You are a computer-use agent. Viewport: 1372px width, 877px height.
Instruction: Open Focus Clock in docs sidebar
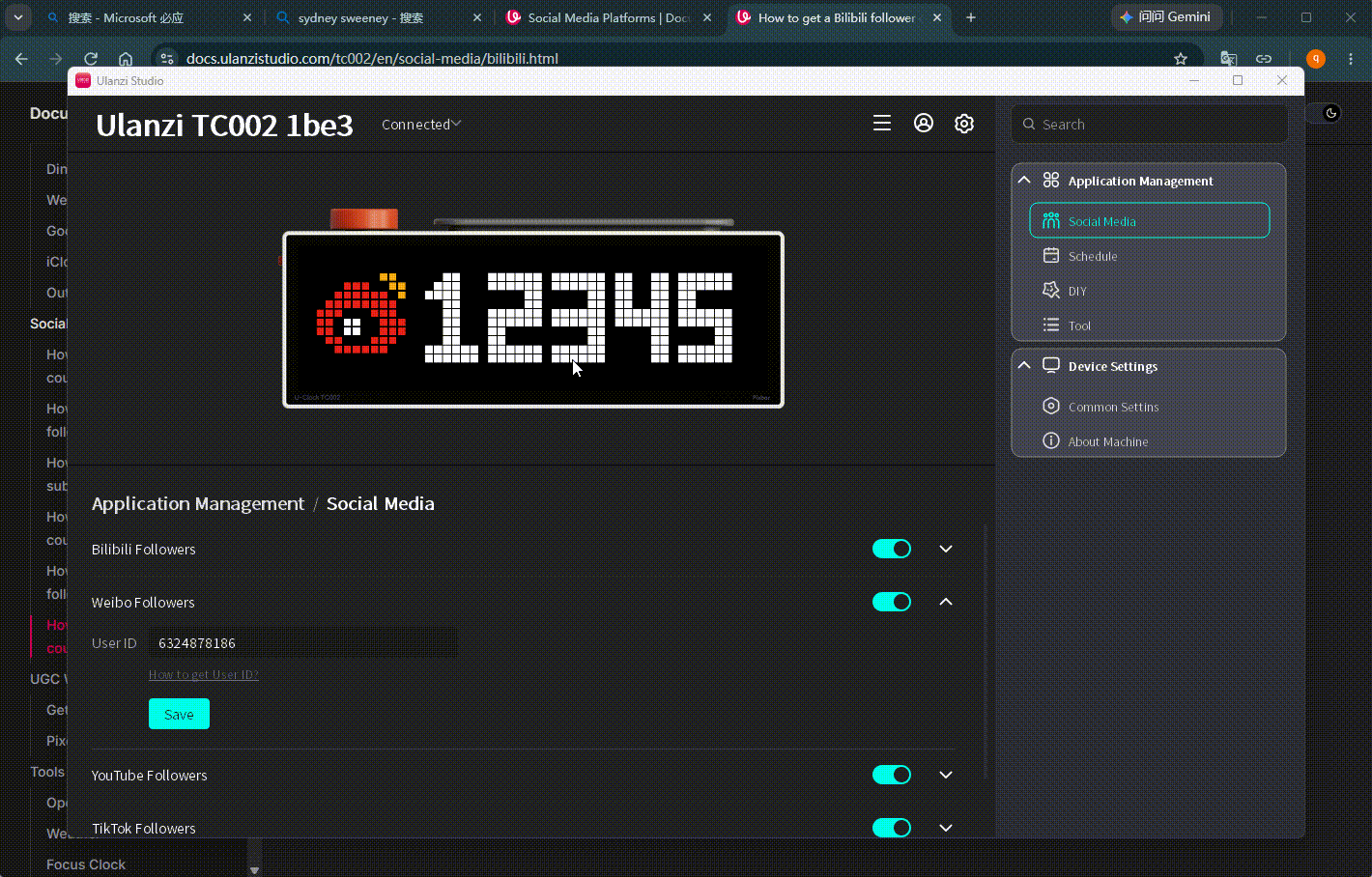86,864
